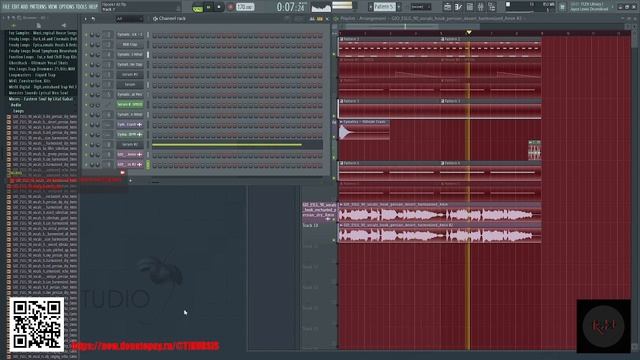Screen dimensions: 640x360
Task: Mute the green Serum channel LED
Action: point(86,104)
